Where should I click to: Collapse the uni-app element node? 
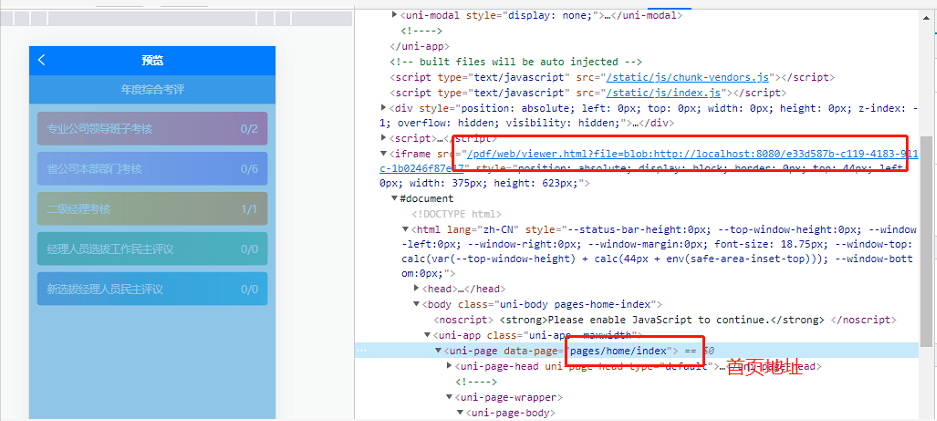pyautogui.click(x=427, y=334)
